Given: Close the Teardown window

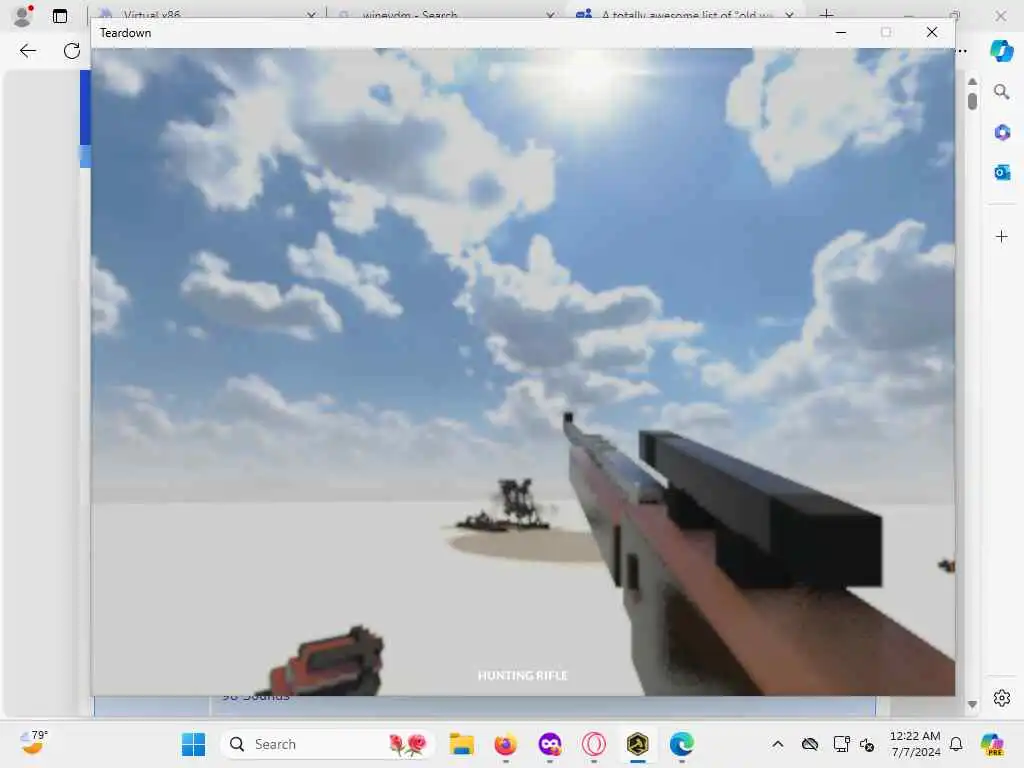Looking at the screenshot, I should pyautogui.click(x=932, y=32).
